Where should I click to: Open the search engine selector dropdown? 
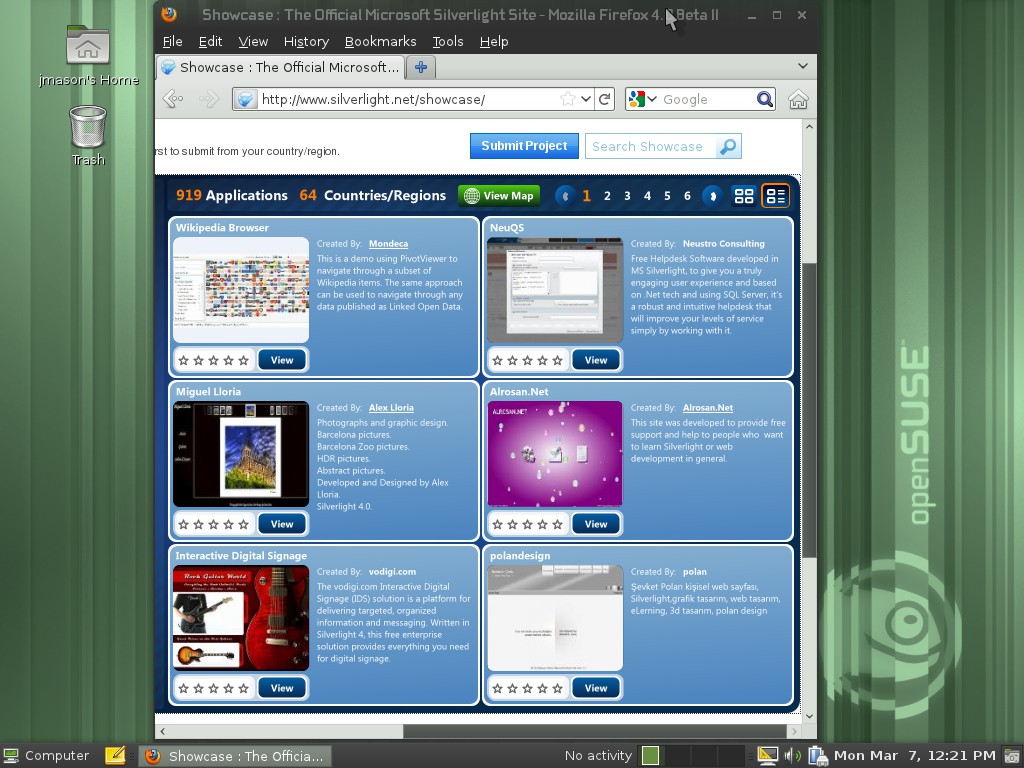(x=642, y=99)
